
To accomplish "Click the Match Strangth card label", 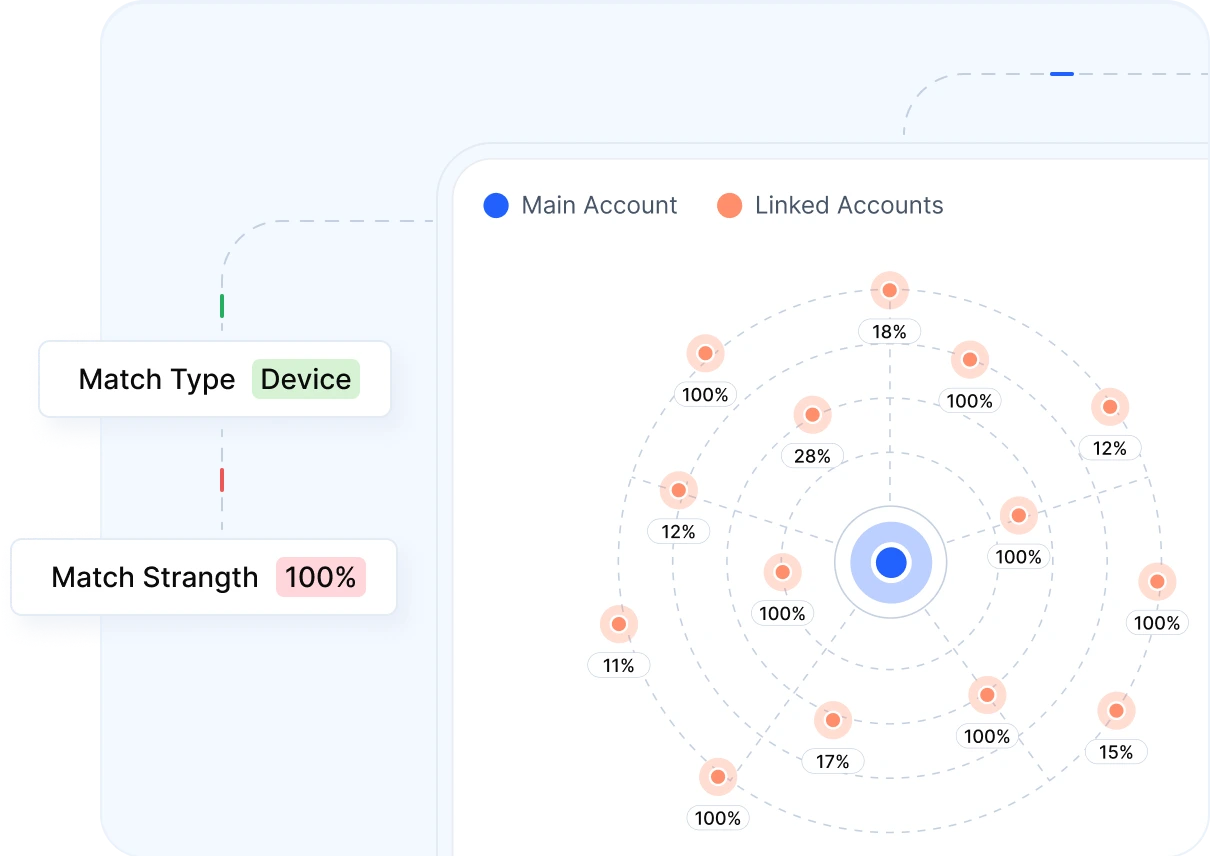I will [155, 577].
